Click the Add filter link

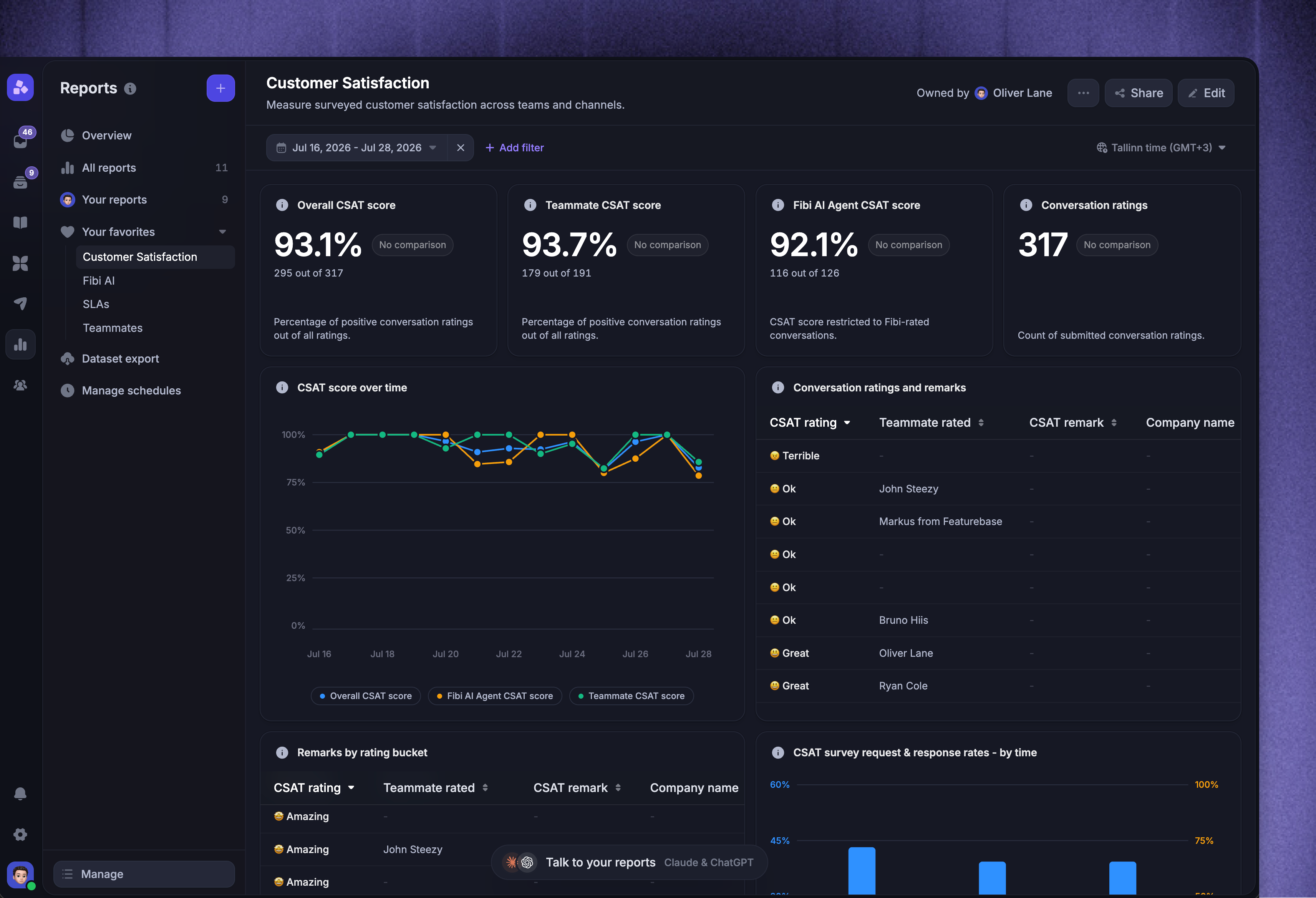pyautogui.click(x=515, y=148)
